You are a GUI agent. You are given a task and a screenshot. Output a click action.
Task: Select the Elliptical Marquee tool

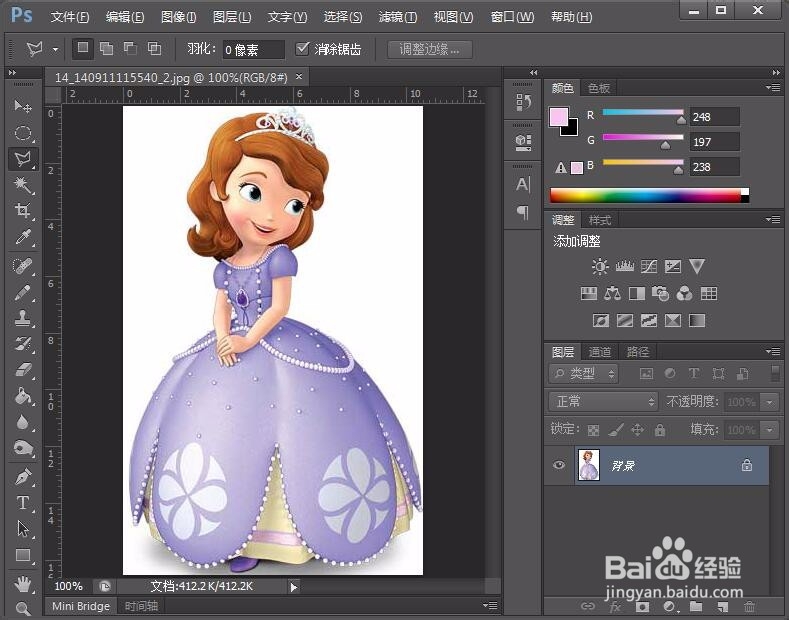point(23,133)
